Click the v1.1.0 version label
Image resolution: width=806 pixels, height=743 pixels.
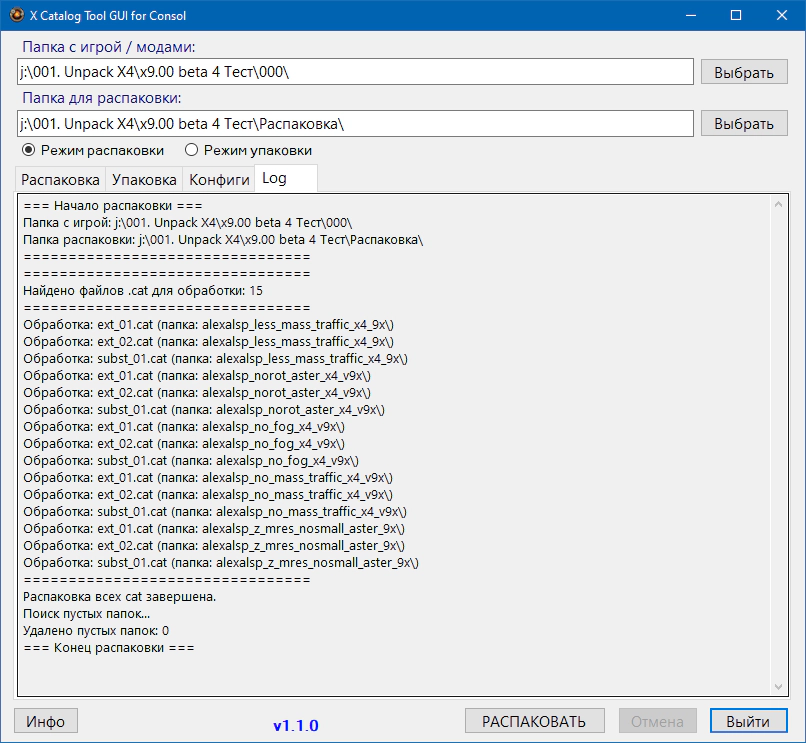point(296,724)
